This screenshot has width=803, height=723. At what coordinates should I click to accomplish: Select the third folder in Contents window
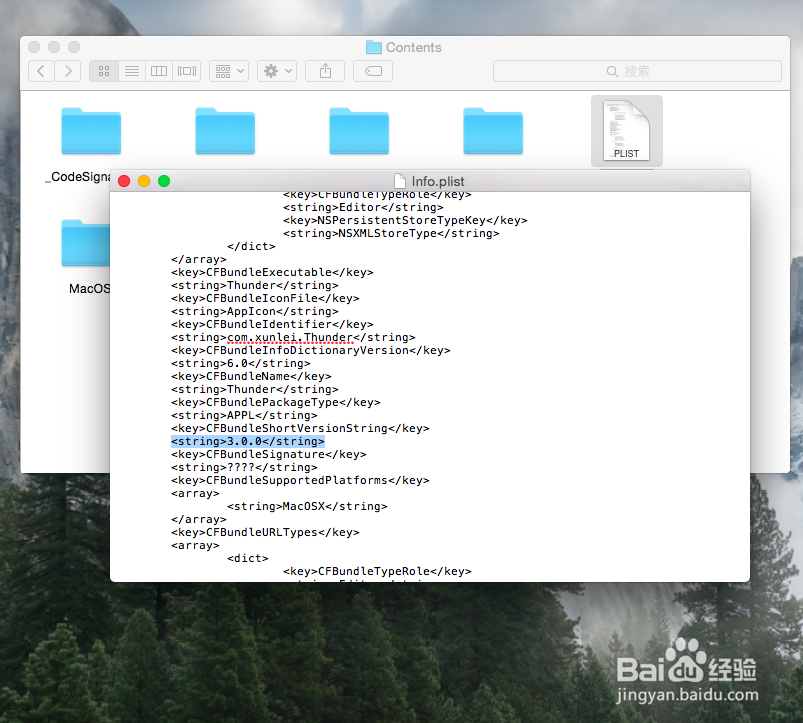click(x=359, y=131)
